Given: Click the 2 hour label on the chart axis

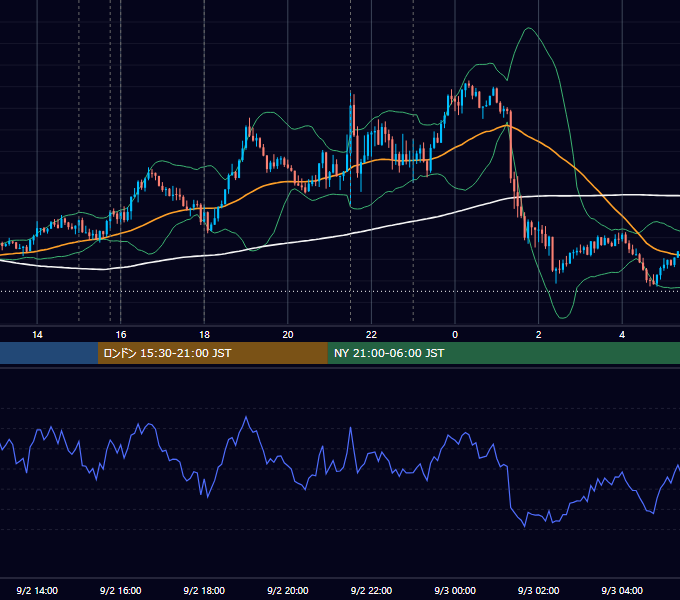Looking at the screenshot, I should [539, 335].
